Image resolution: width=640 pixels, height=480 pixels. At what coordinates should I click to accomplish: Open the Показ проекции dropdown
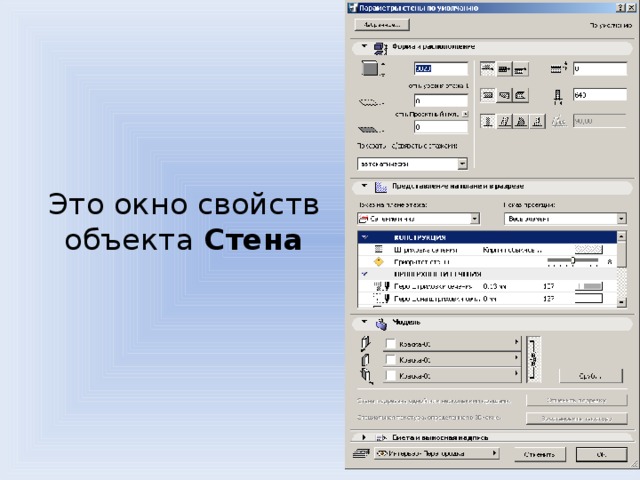tap(565, 219)
